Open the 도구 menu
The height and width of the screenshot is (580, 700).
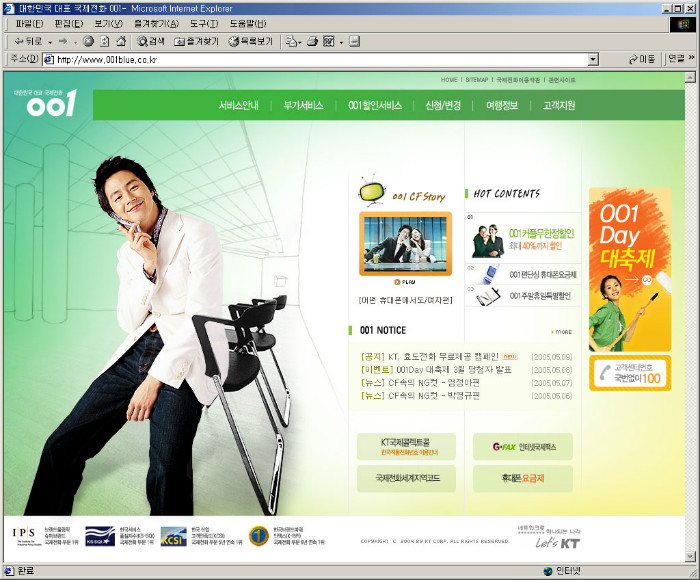[204, 24]
